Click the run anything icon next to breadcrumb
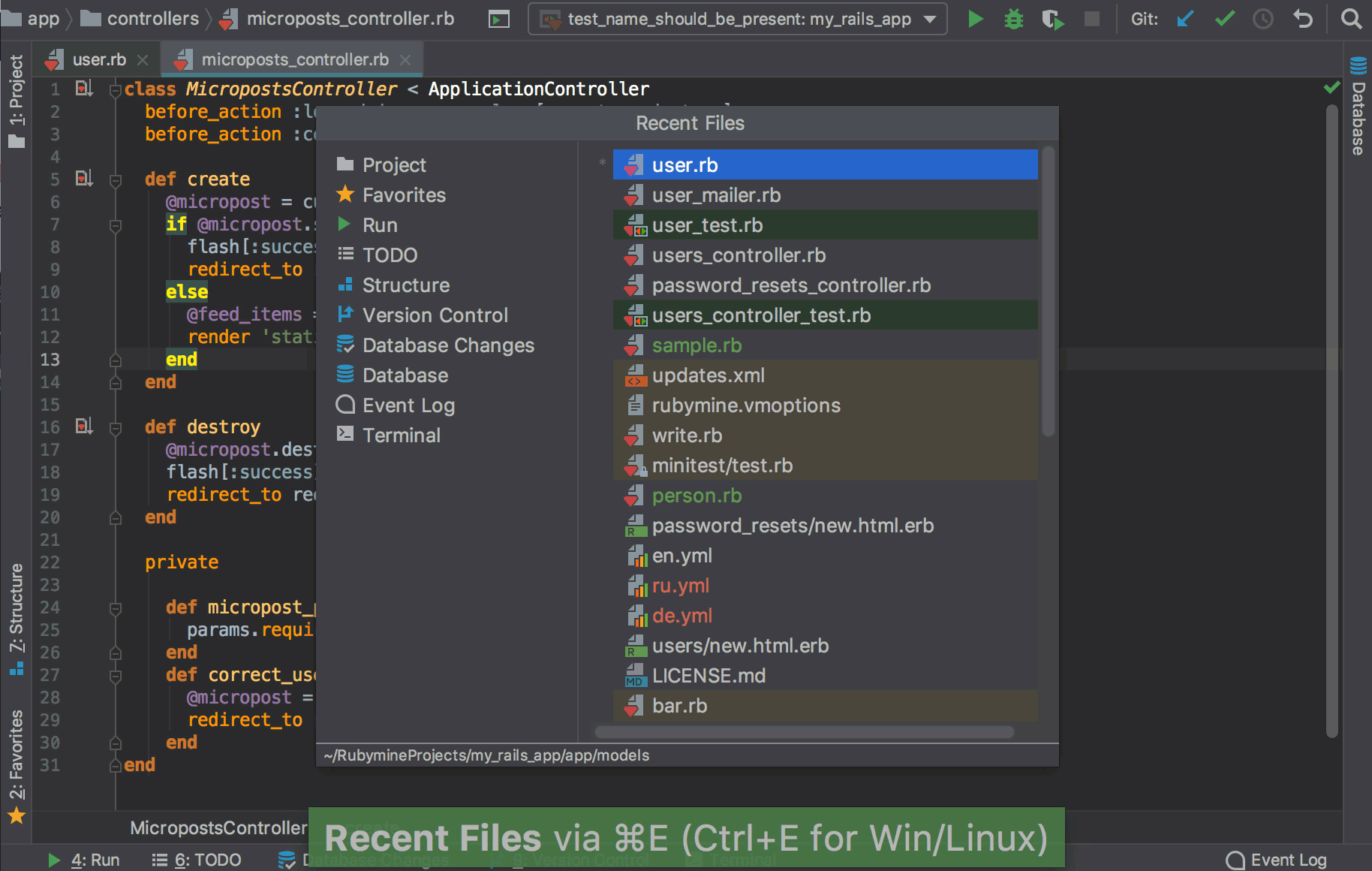Viewport: 1372px width, 871px height. tap(499, 19)
